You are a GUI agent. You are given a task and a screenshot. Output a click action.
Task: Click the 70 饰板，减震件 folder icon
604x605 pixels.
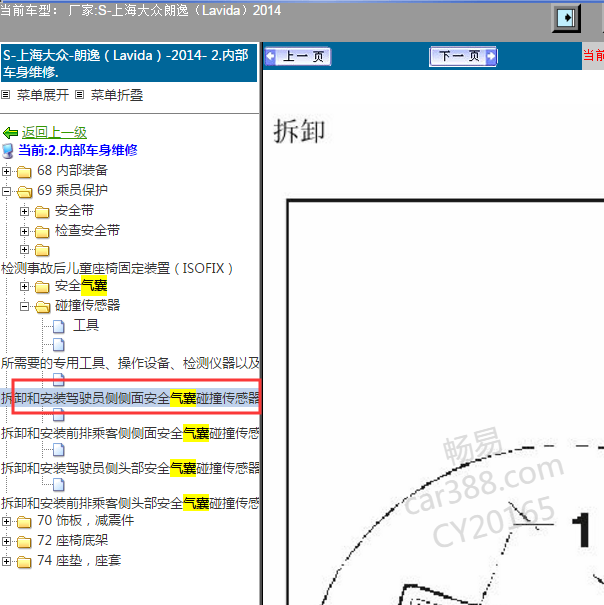click(24, 522)
